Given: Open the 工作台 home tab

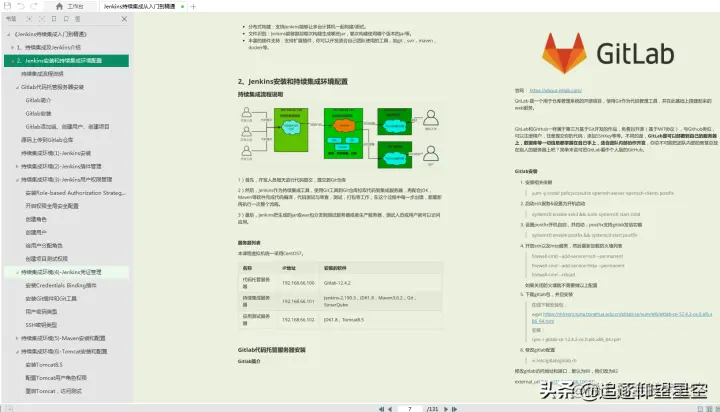Looking at the screenshot, I should coord(70,6).
